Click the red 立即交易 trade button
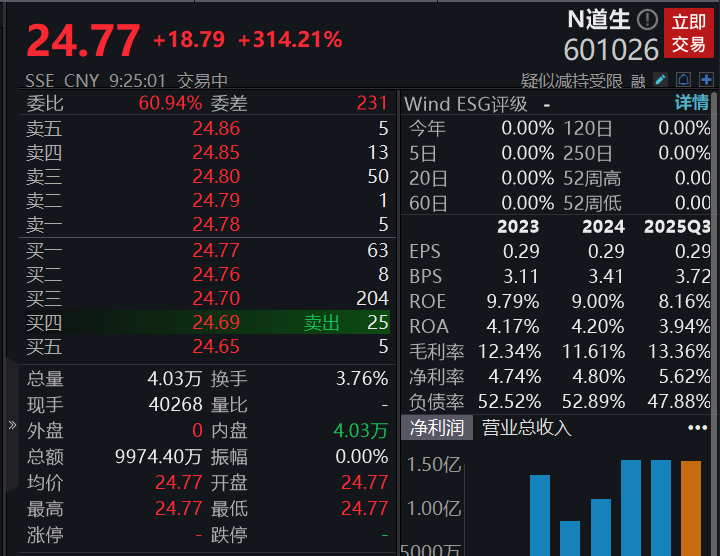 tap(688, 33)
